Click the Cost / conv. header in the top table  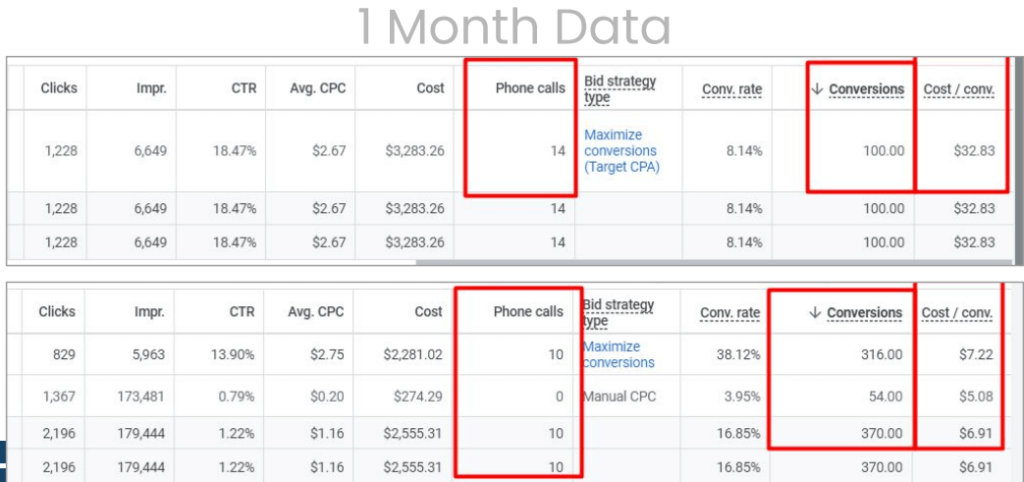coord(959,89)
